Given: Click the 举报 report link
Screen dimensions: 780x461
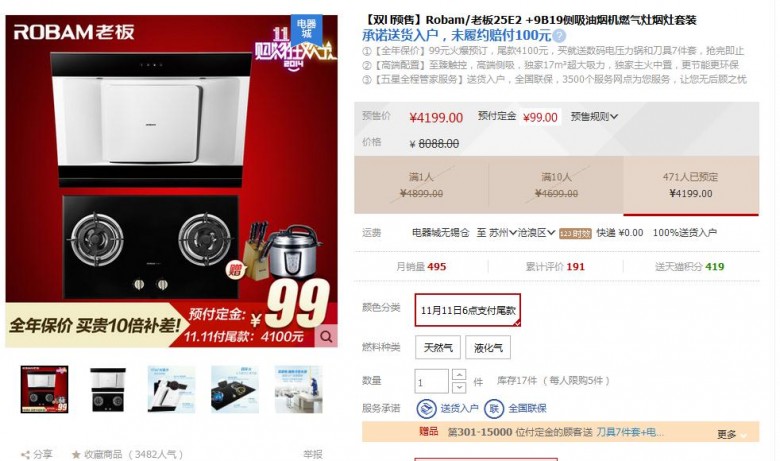Looking at the screenshot, I should click(313, 454).
